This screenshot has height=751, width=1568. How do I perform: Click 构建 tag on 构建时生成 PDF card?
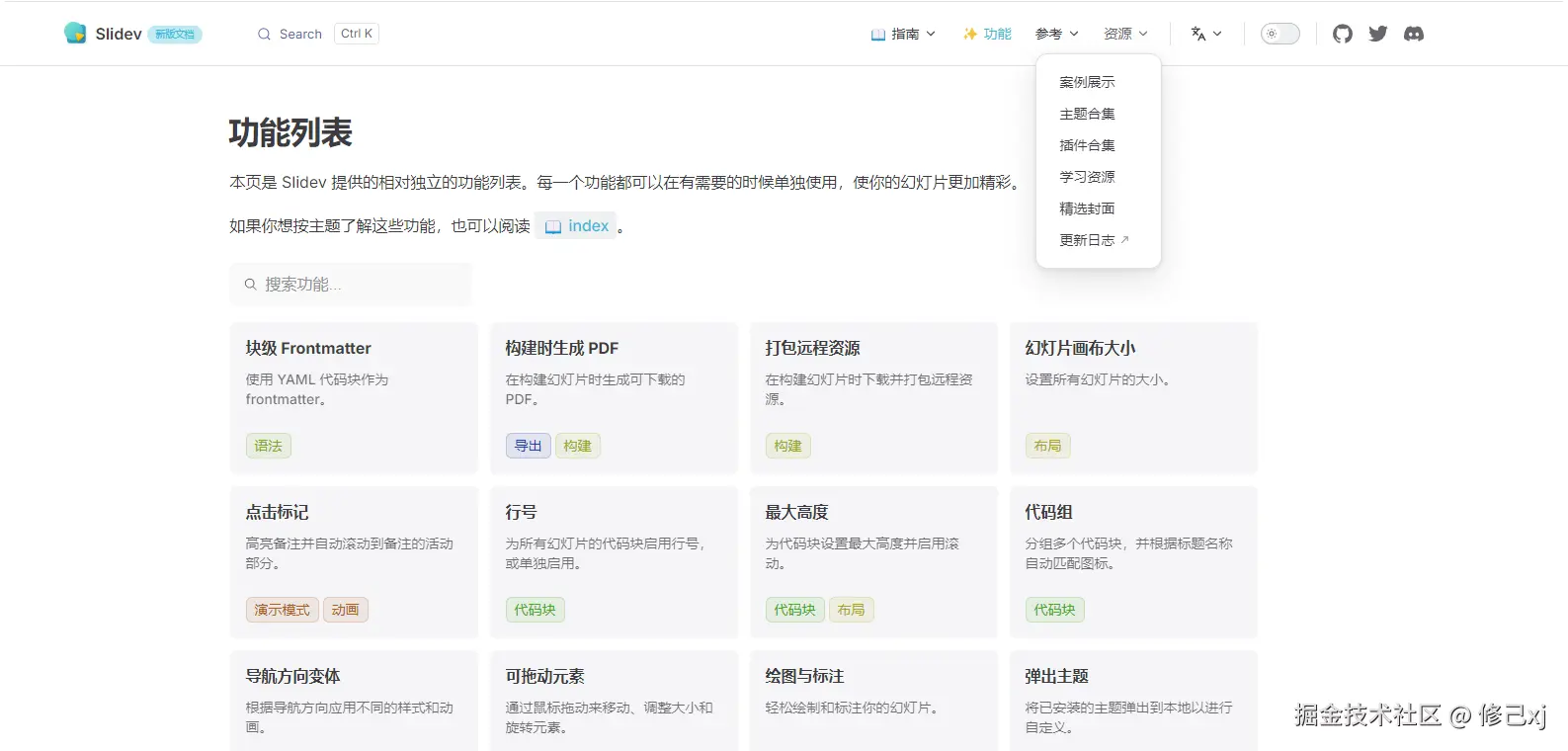pyautogui.click(x=577, y=446)
